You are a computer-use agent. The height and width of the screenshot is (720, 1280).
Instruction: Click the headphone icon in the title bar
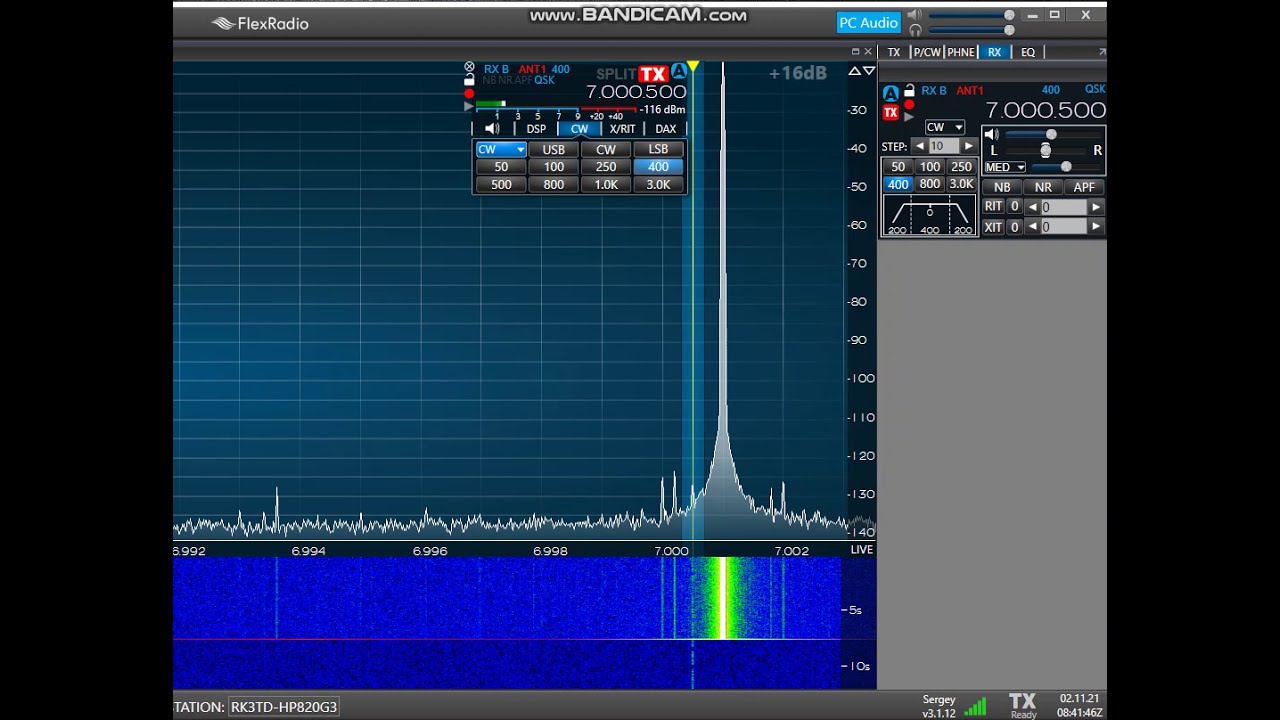click(x=915, y=30)
